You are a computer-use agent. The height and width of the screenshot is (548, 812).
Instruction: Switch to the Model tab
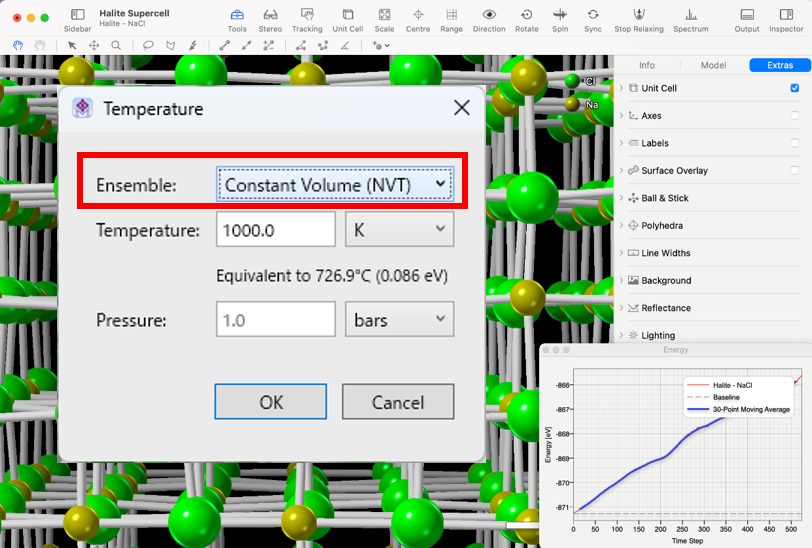point(713,65)
